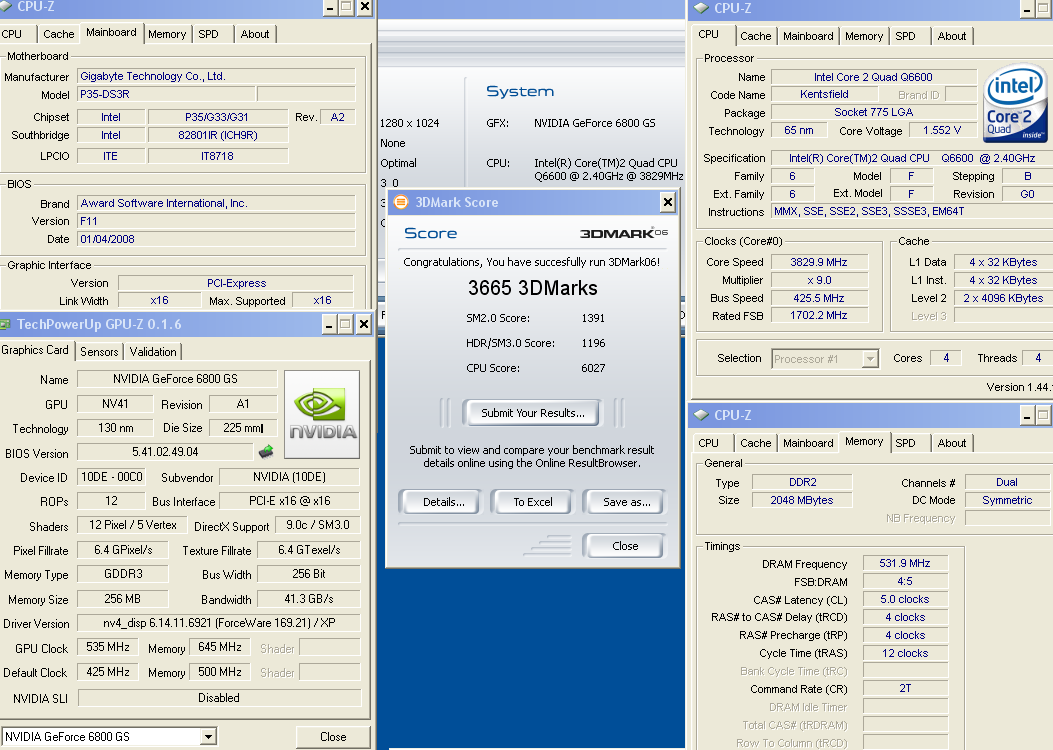Click the Level 2 cache value 2 x 4096 KBytes

(1003, 298)
